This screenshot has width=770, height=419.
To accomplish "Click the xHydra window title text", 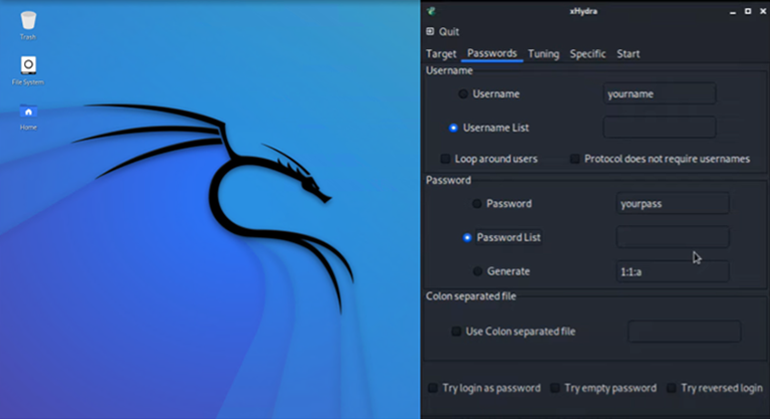I will (583, 11).
